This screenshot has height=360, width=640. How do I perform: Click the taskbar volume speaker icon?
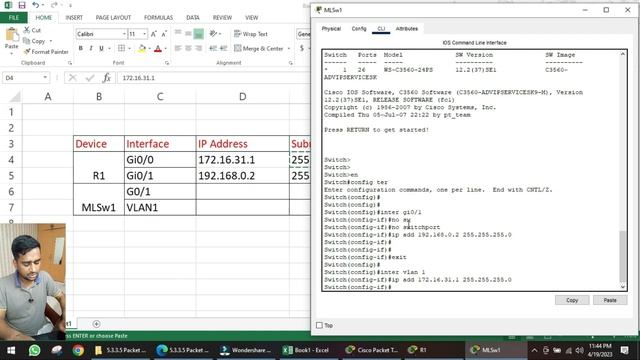pyautogui.click(x=579, y=351)
